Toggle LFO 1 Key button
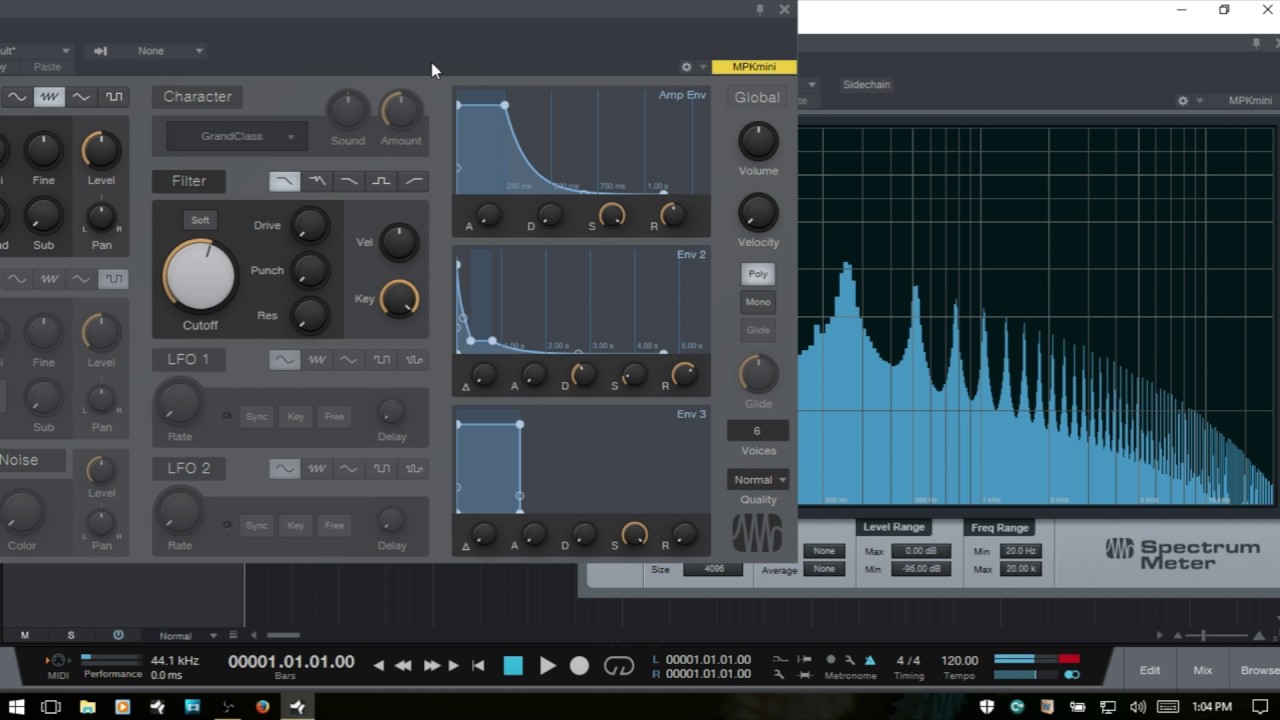This screenshot has width=1280, height=720. tap(296, 416)
